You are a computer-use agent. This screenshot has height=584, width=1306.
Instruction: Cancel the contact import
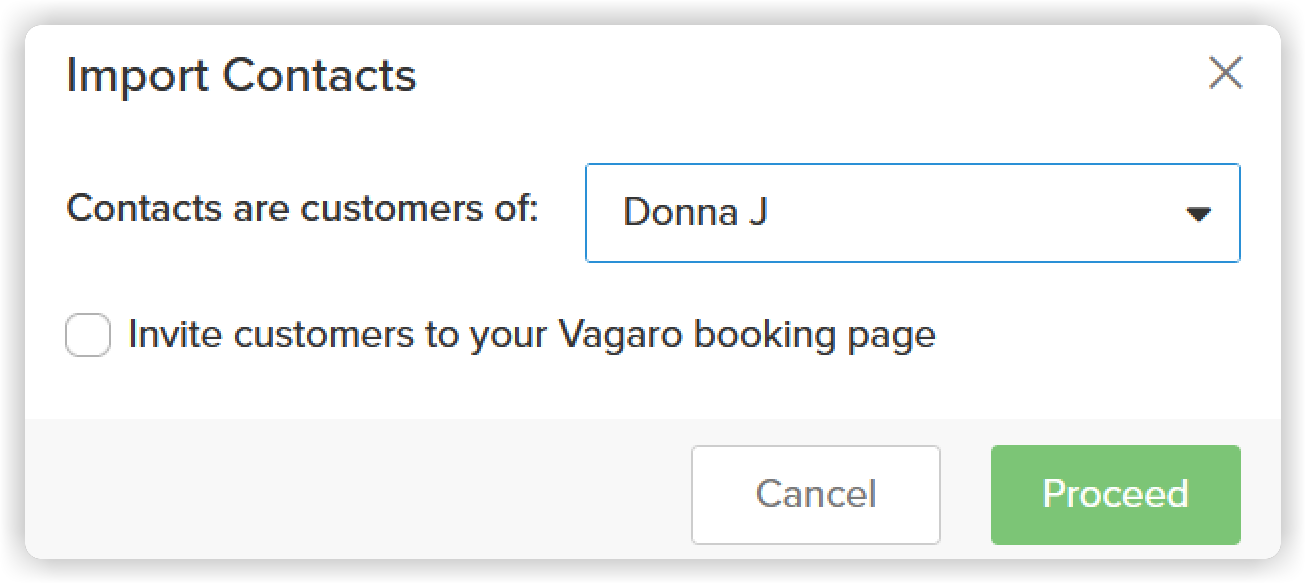pos(815,494)
